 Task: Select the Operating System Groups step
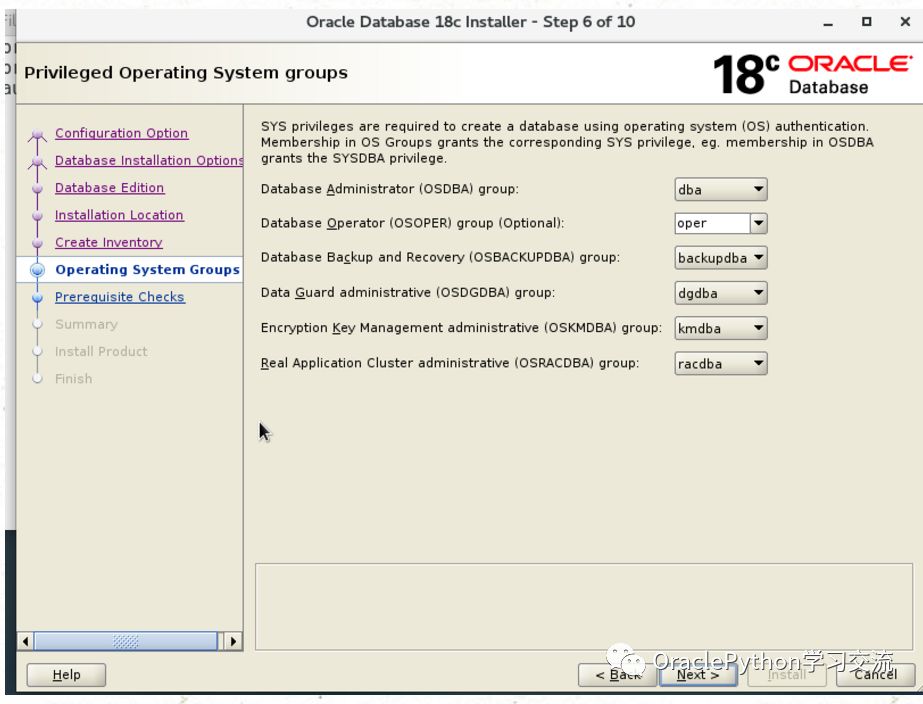(x=147, y=270)
